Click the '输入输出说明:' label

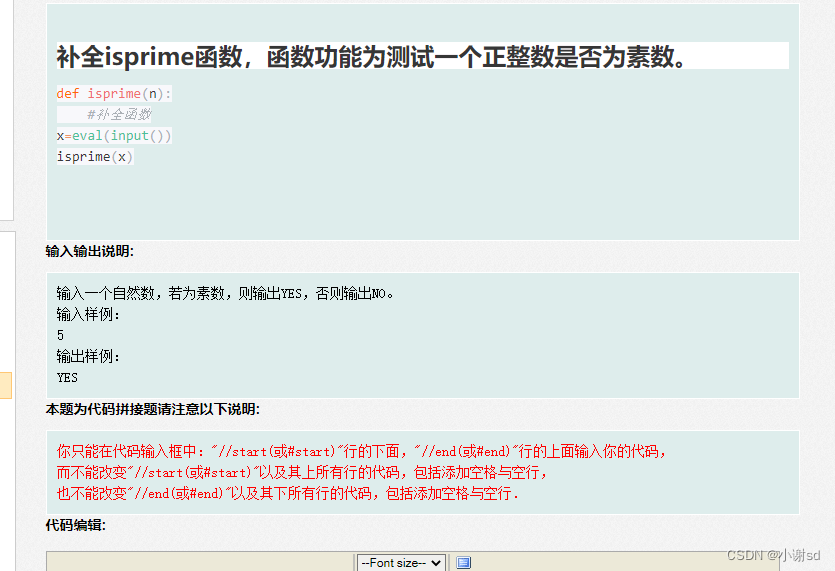89,251
